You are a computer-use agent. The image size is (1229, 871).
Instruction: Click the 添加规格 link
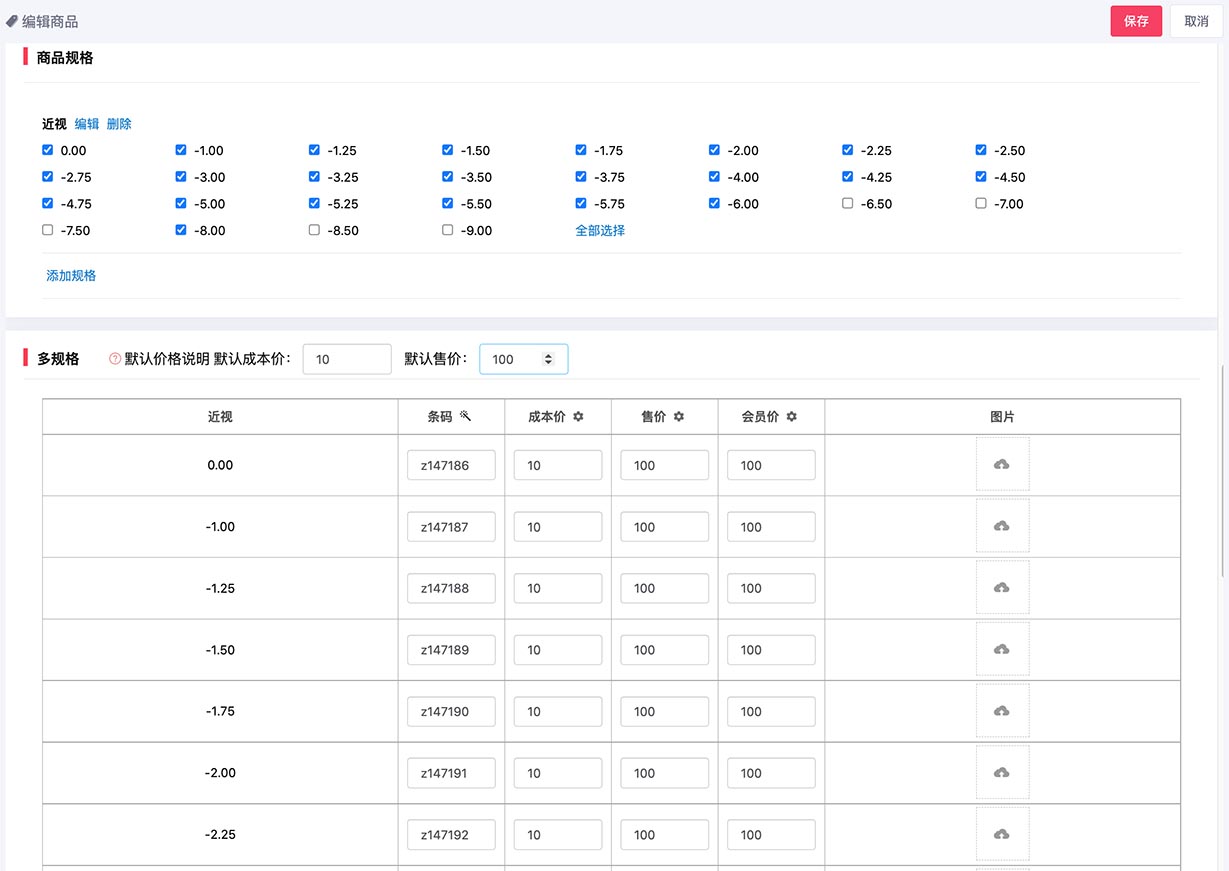tap(71, 275)
